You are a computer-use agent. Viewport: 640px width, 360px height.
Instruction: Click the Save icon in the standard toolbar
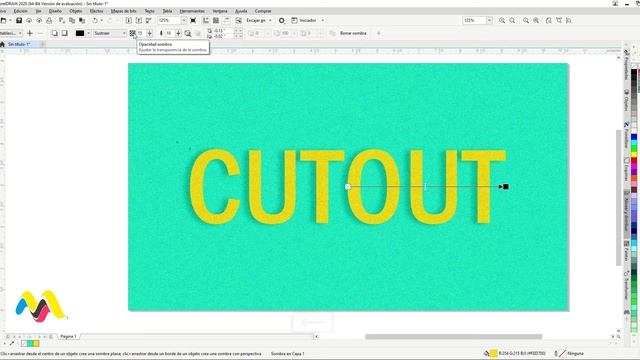click(x=19, y=20)
